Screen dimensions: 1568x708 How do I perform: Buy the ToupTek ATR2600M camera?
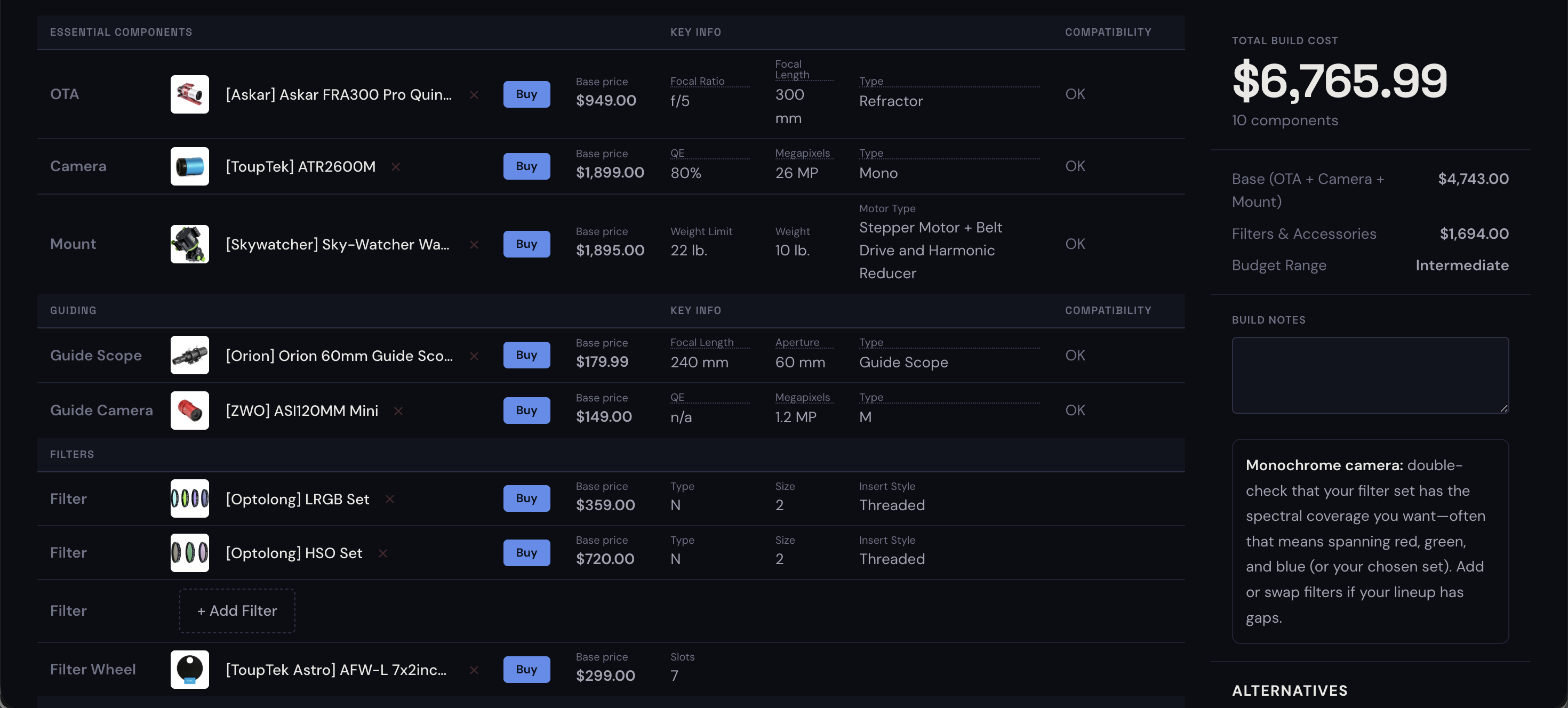tap(526, 166)
